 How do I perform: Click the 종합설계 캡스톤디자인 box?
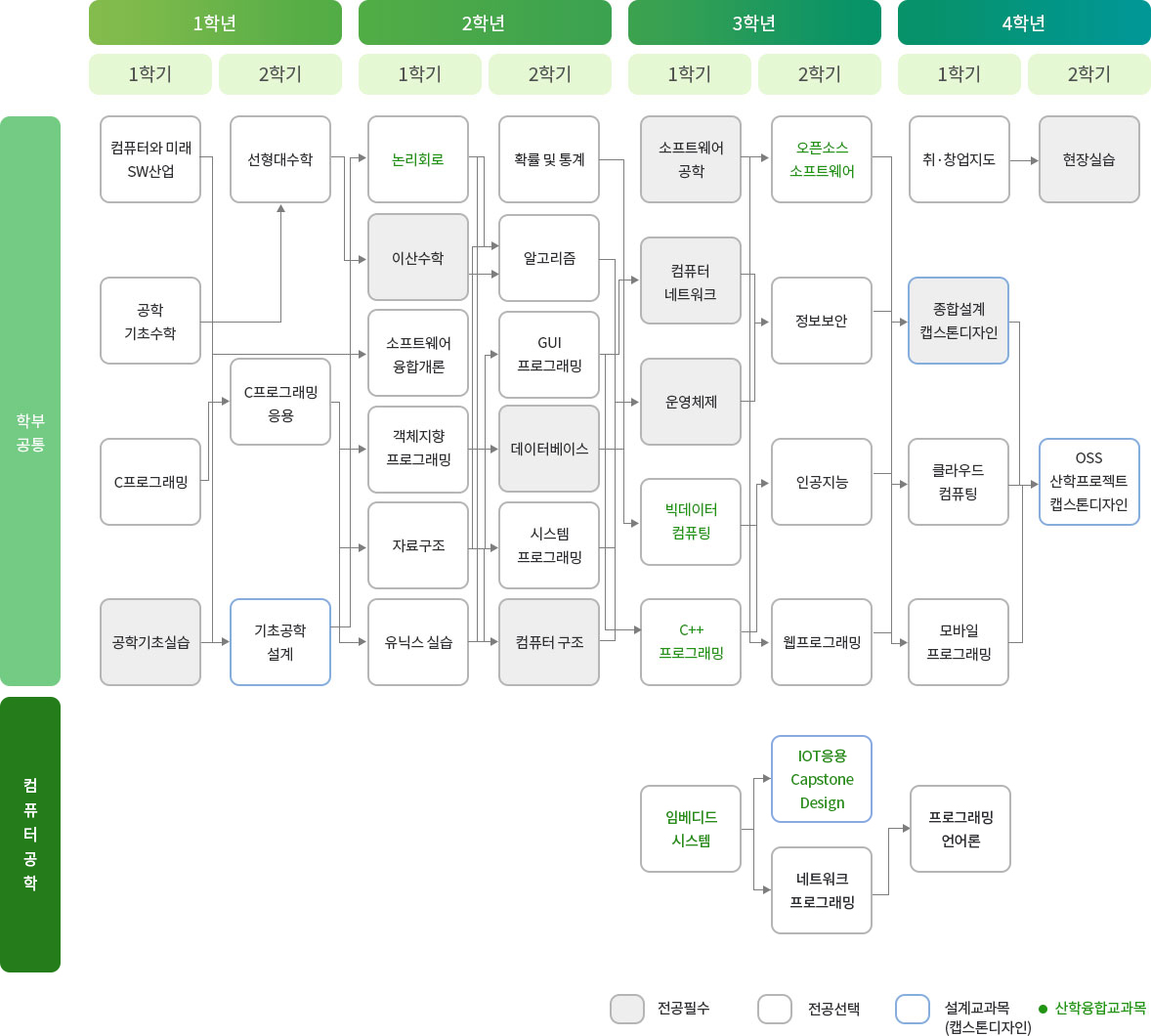959,321
